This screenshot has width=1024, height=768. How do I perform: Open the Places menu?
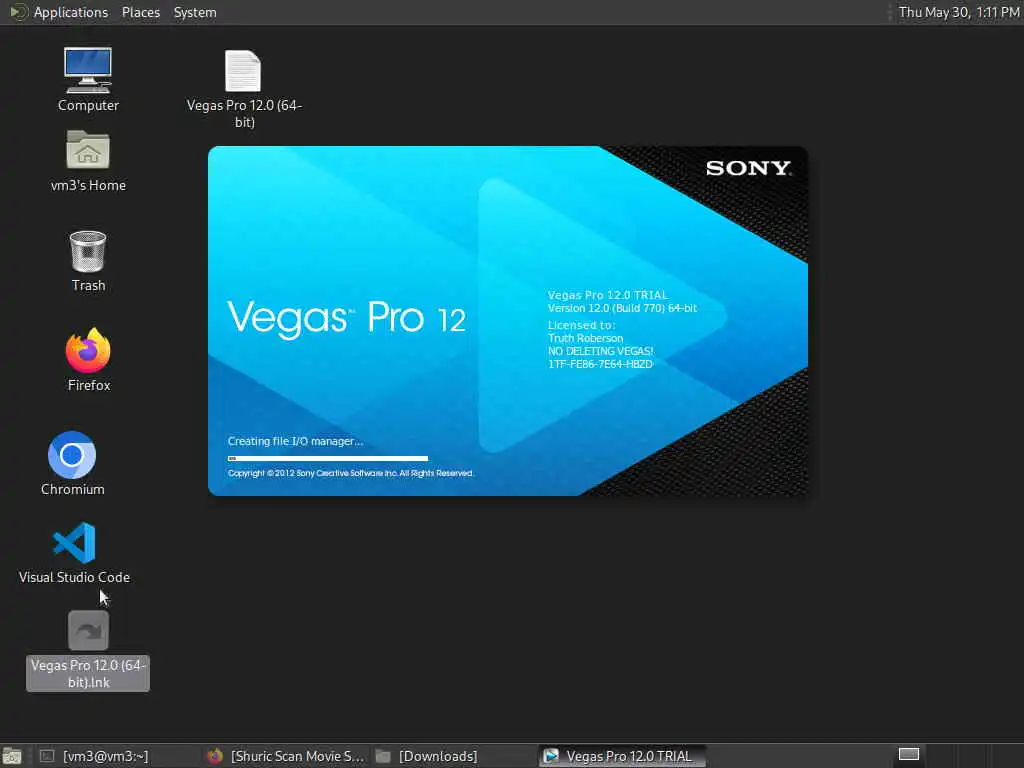point(140,12)
